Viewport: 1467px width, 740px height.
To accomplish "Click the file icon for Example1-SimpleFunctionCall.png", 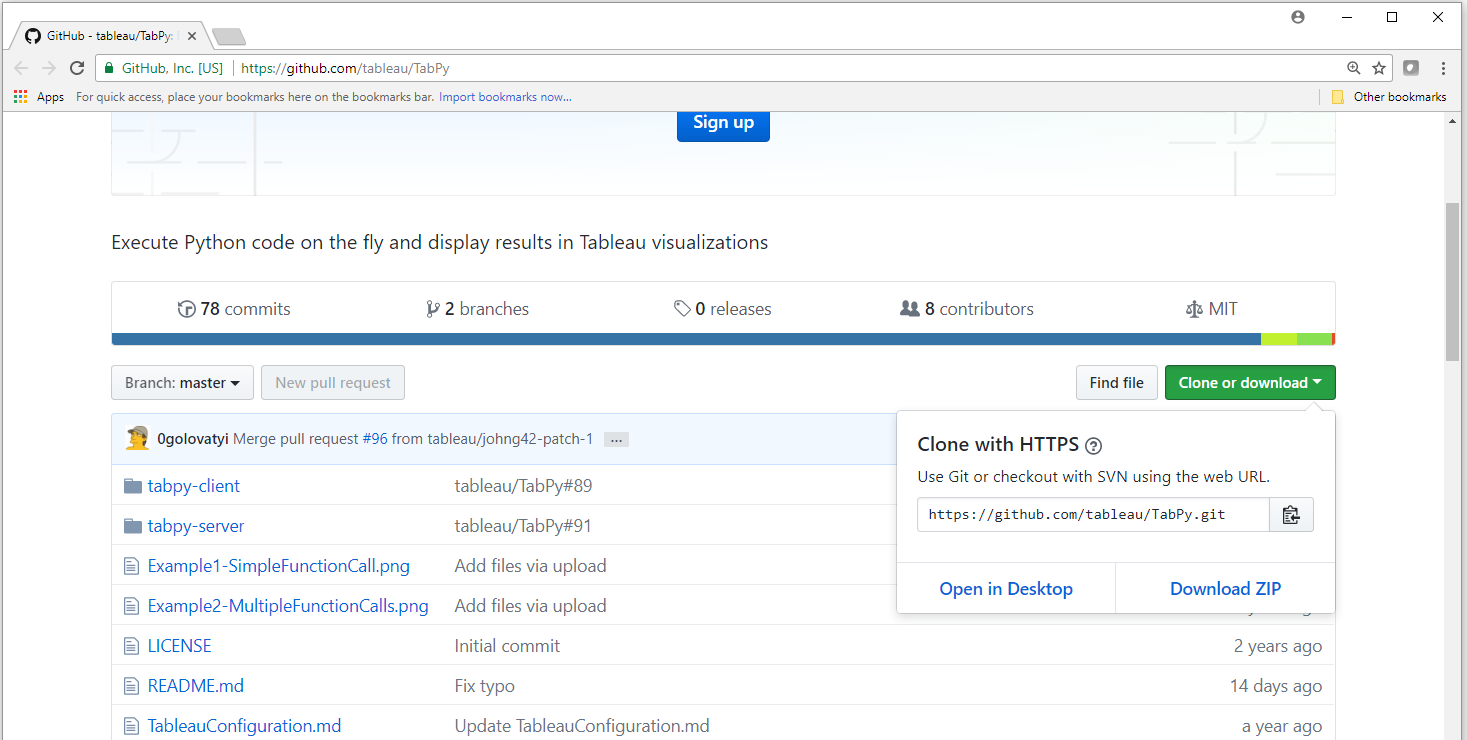I will tap(131, 566).
